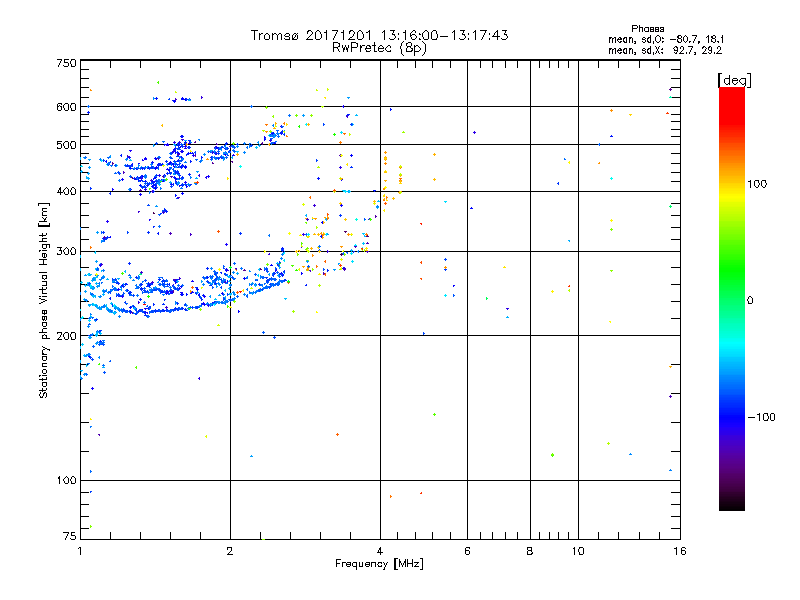800x600 pixels.
Task: Click the "[deg]" colorbar unit label
Action: pos(734,80)
